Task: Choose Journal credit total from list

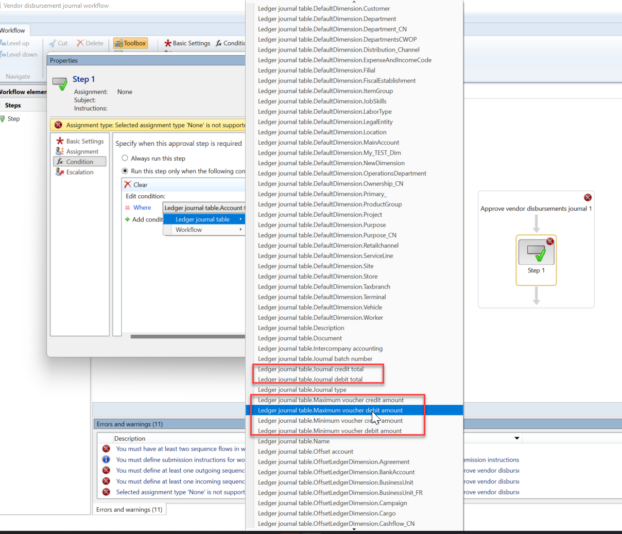Action: pos(308,369)
